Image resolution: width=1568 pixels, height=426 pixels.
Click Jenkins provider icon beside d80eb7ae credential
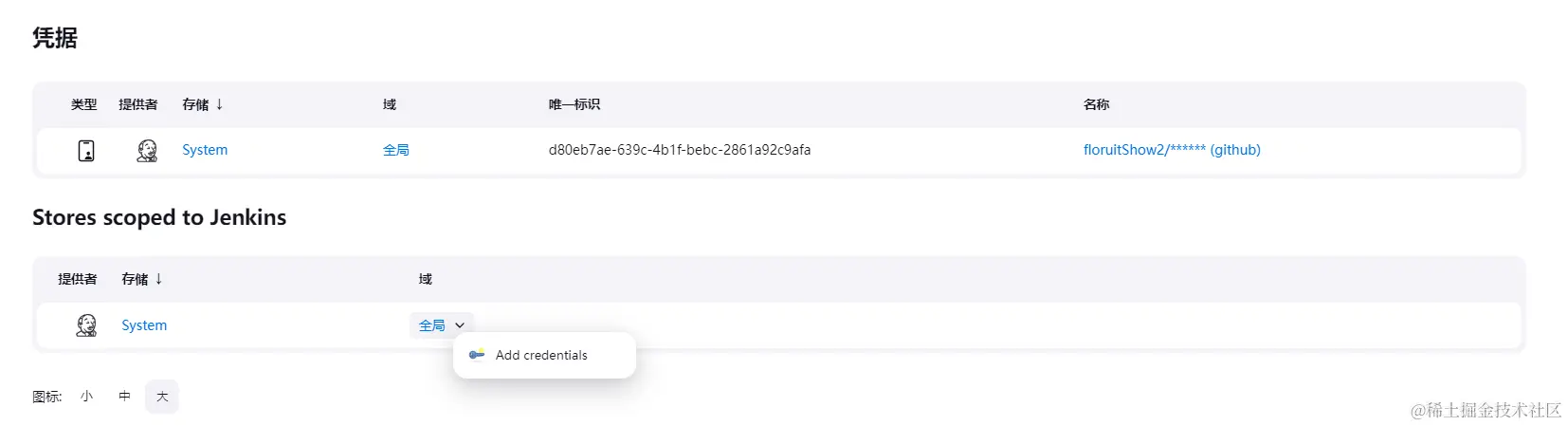click(147, 150)
